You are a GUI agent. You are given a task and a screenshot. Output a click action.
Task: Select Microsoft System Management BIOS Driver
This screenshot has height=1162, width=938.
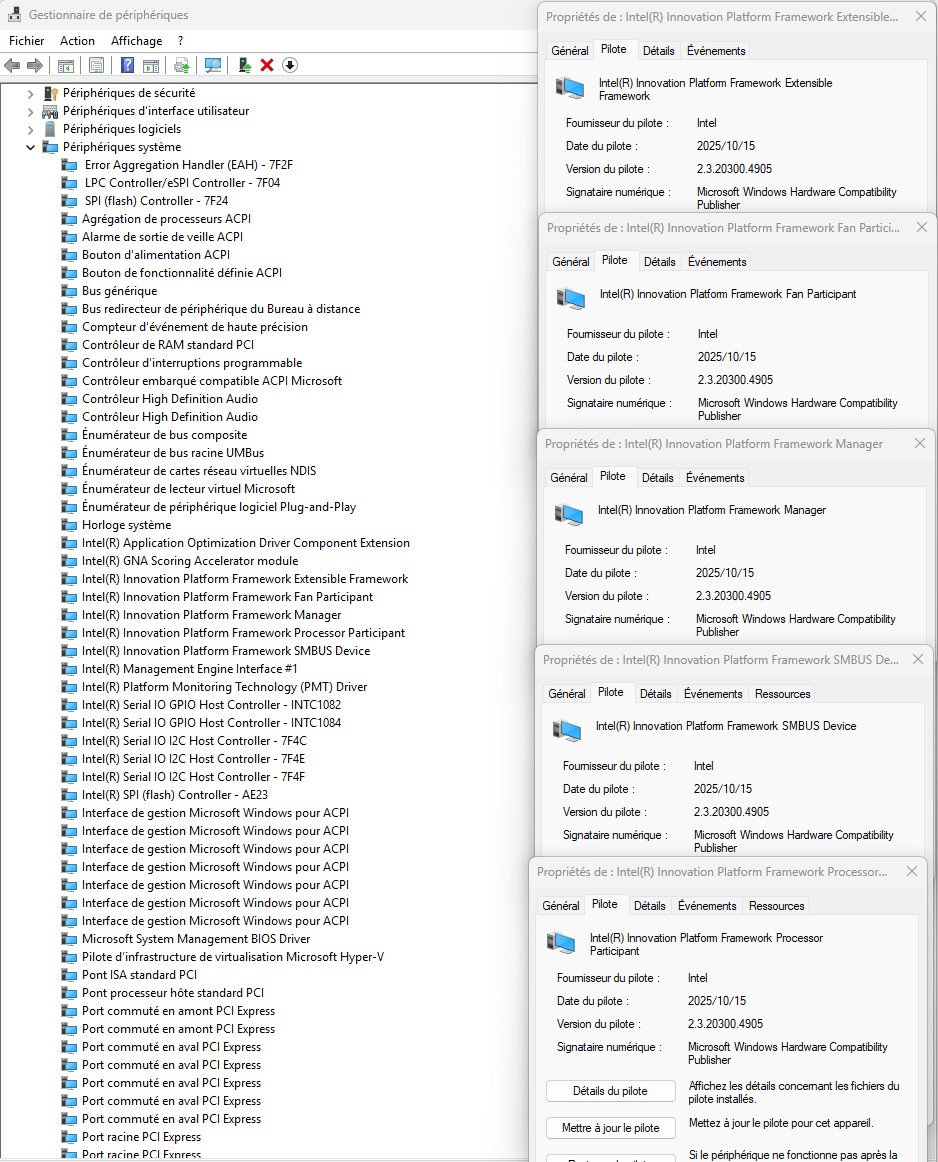[x=196, y=939]
